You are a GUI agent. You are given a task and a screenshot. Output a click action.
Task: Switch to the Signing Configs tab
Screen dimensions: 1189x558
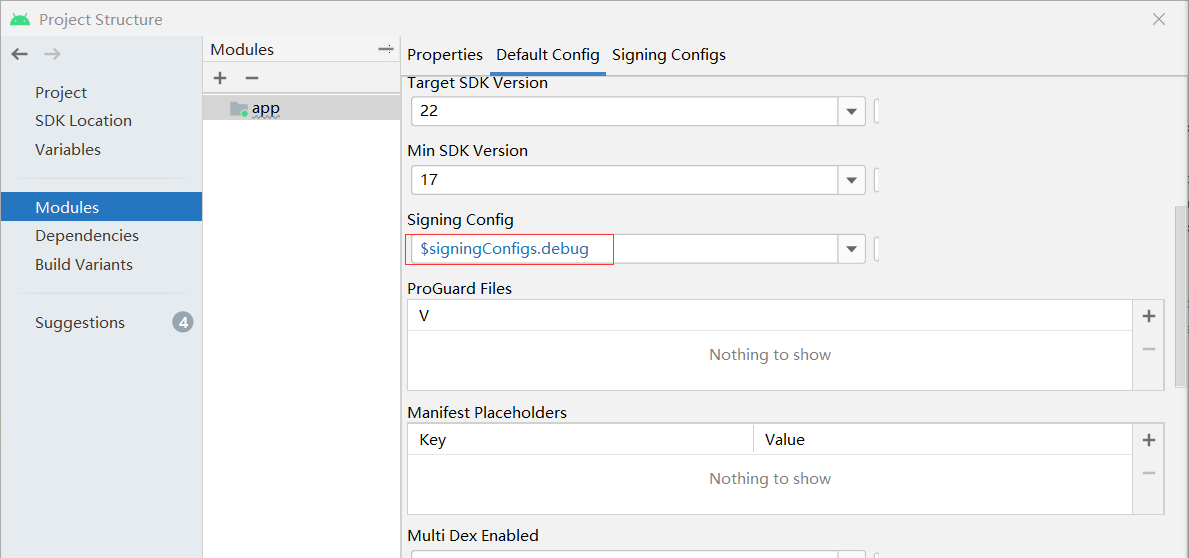(669, 55)
